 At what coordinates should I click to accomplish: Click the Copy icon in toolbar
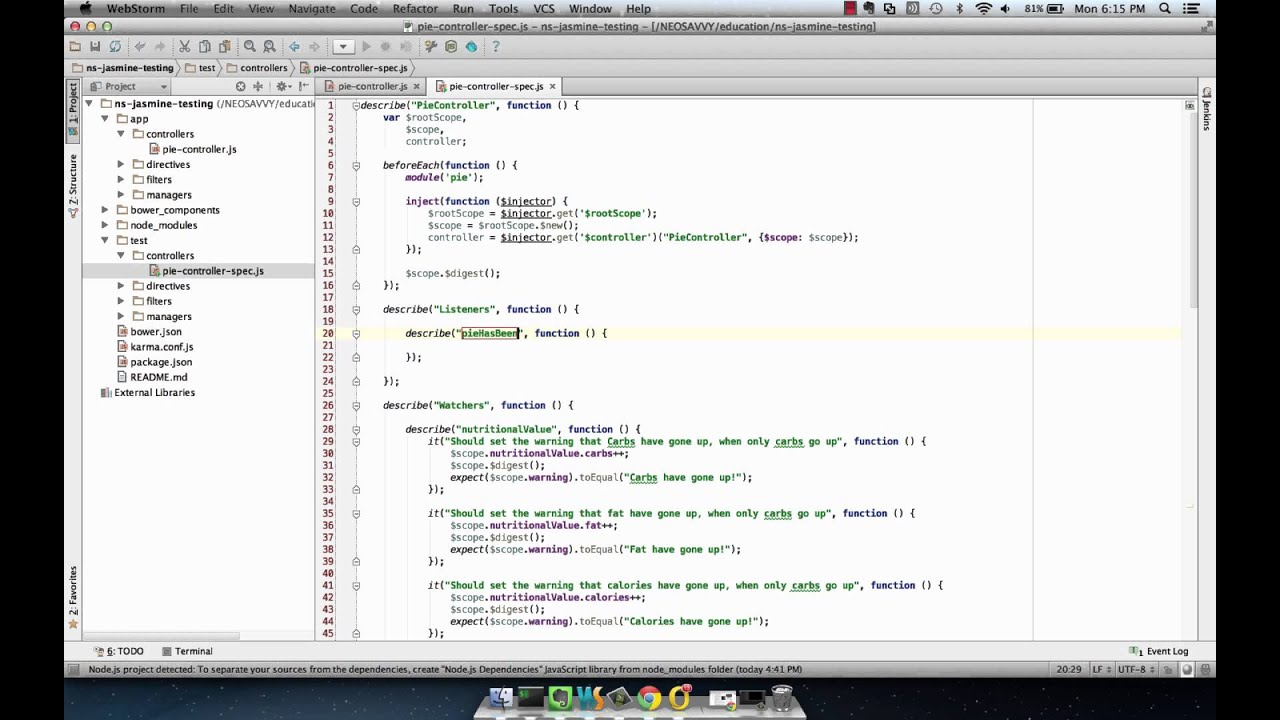coord(205,47)
